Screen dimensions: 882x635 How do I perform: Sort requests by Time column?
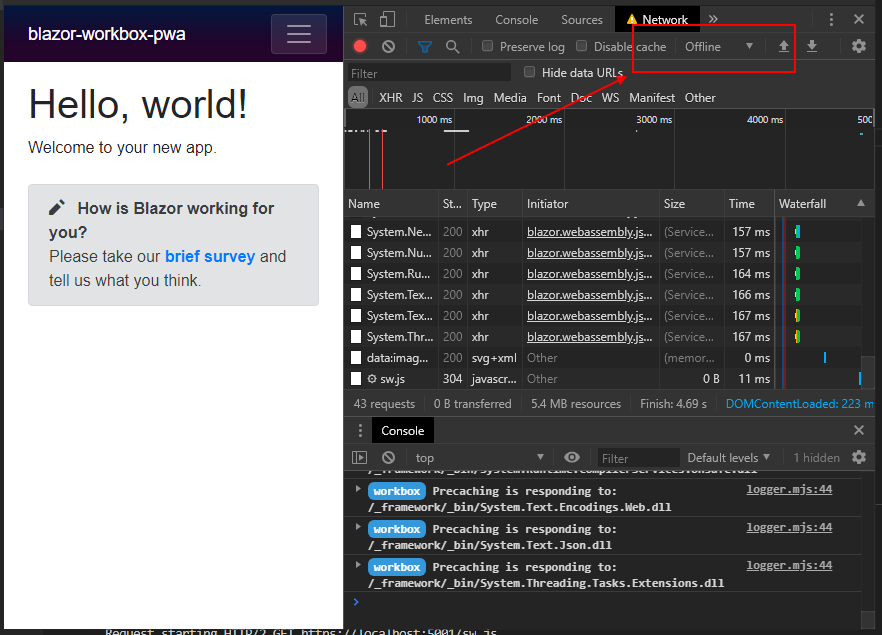[x=749, y=204]
